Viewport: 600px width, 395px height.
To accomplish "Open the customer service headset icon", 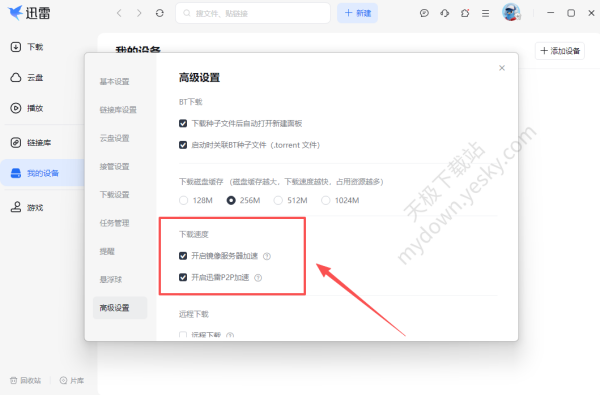I will point(445,13).
